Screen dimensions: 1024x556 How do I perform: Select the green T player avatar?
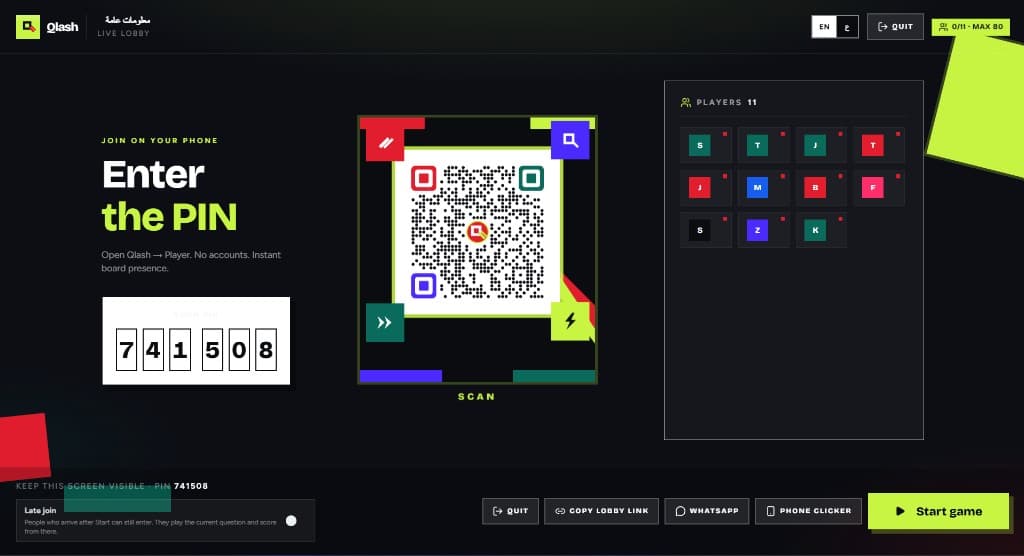[x=757, y=145]
